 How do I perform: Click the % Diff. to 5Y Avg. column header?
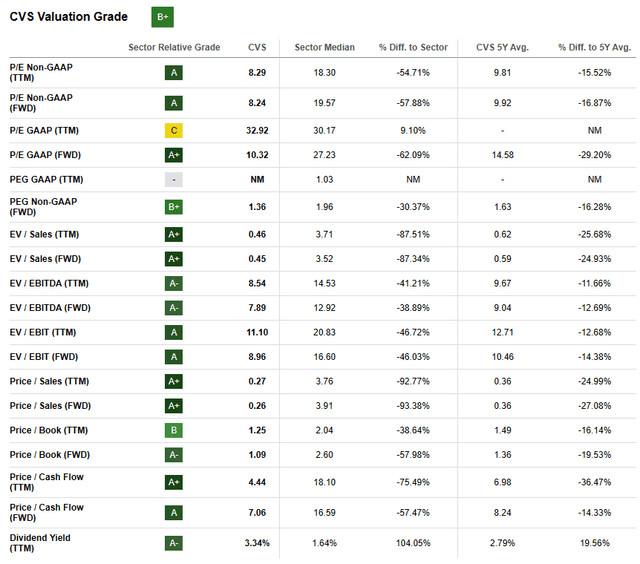click(595, 47)
